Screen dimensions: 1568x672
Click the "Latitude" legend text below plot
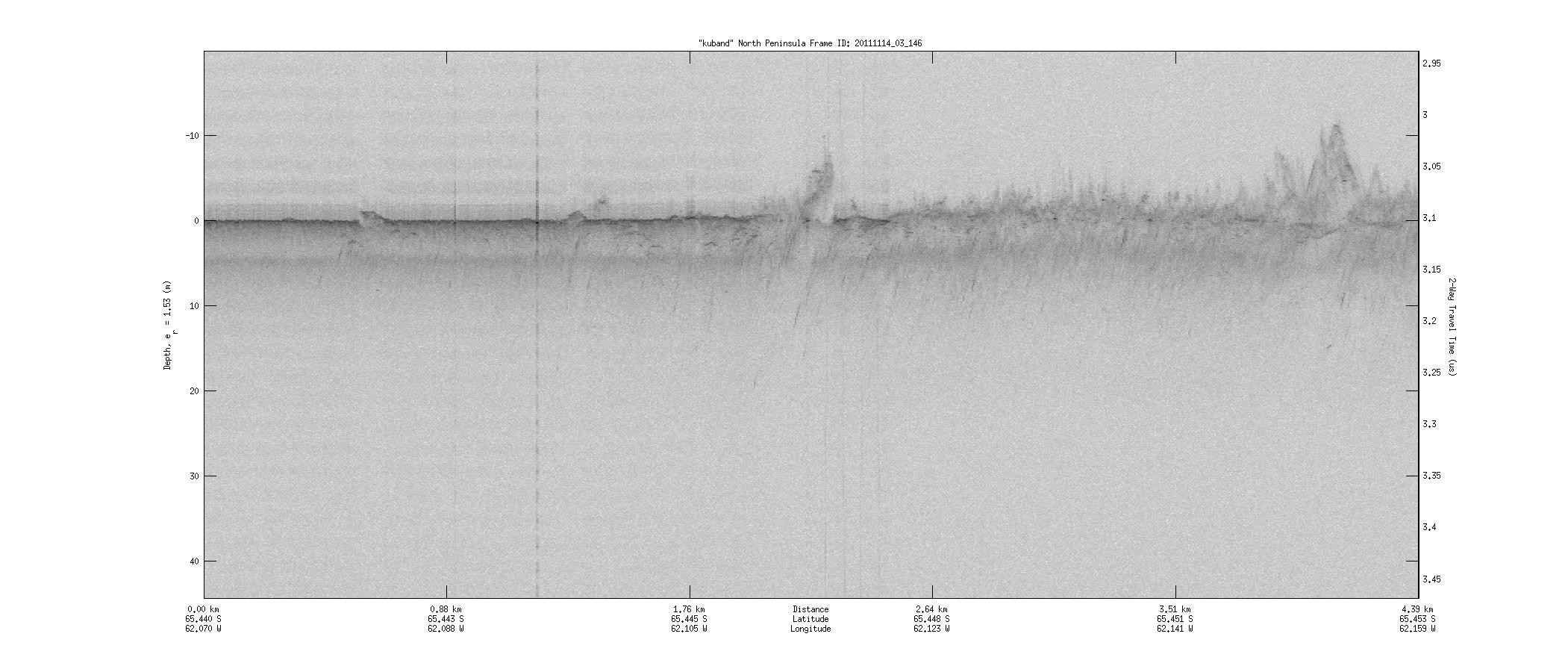click(810, 619)
